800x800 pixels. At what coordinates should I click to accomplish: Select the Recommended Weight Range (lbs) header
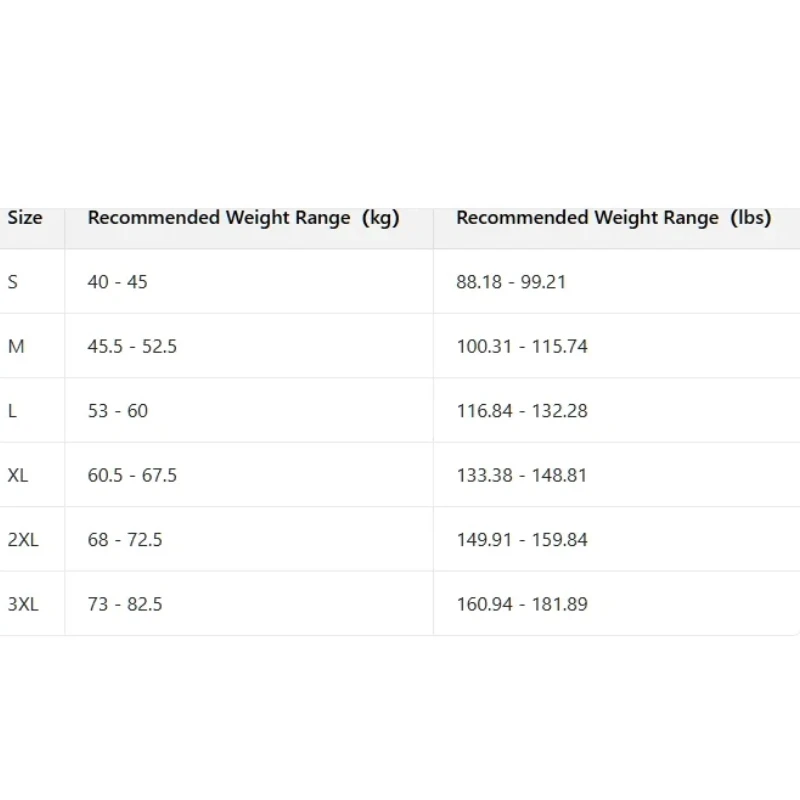[614, 218]
